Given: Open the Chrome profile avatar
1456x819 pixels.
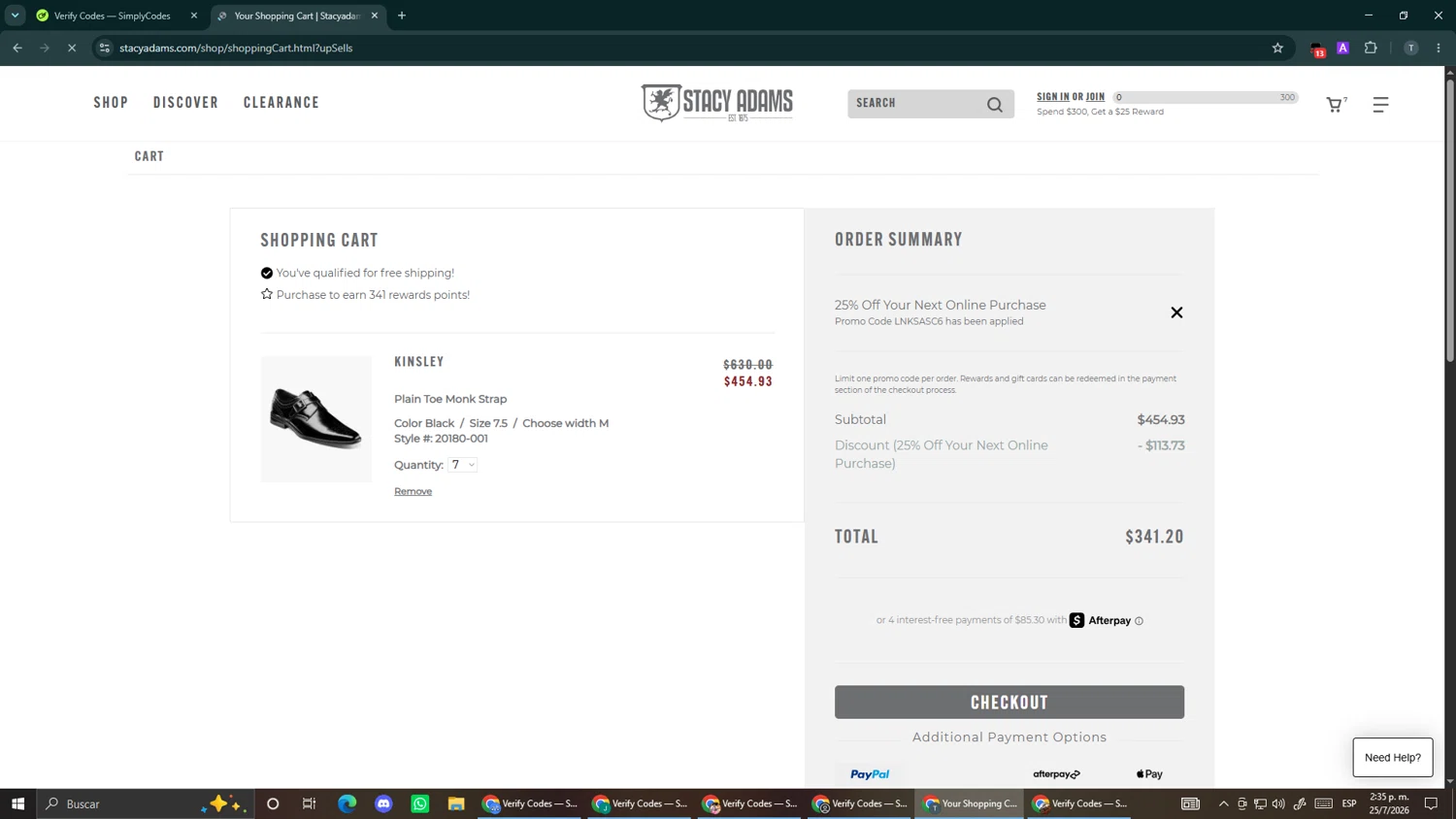Looking at the screenshot, I should [x=1411, y=48].
